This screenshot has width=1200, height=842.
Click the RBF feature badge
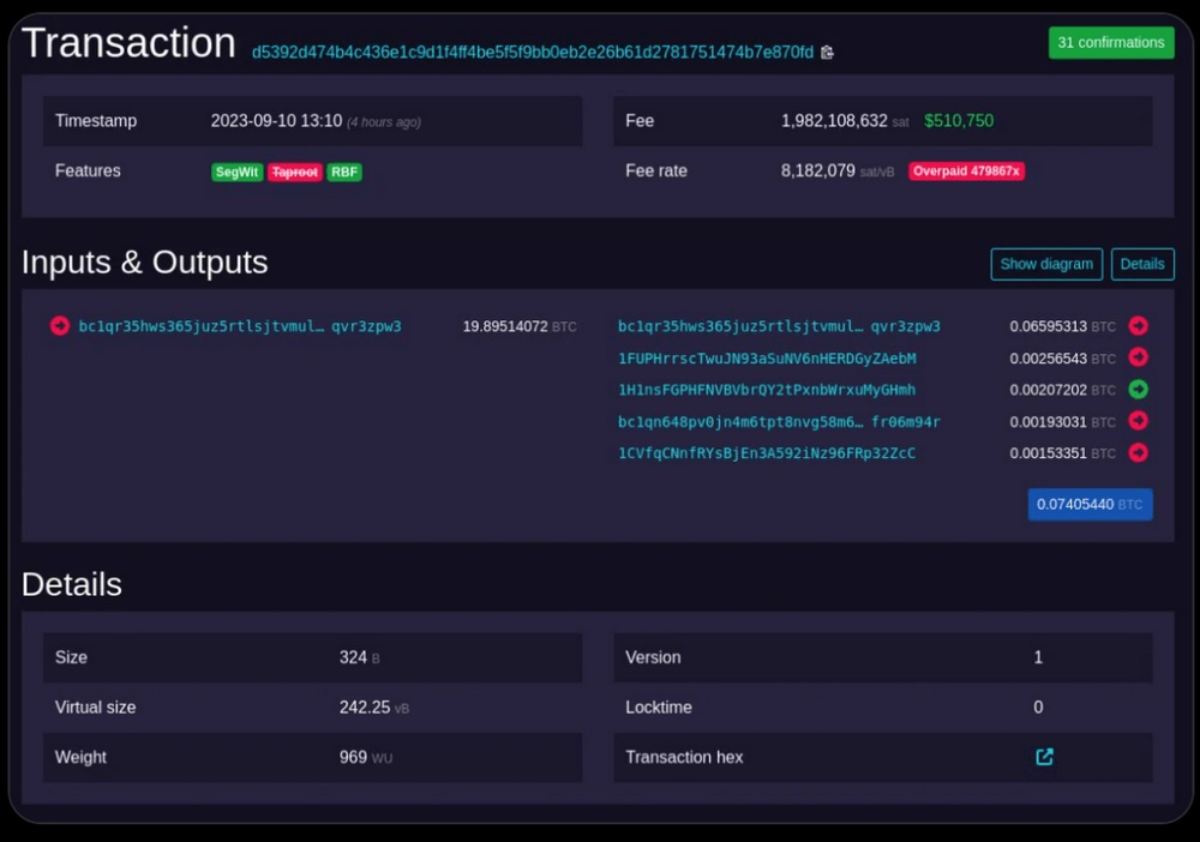[x=344, y=172]
